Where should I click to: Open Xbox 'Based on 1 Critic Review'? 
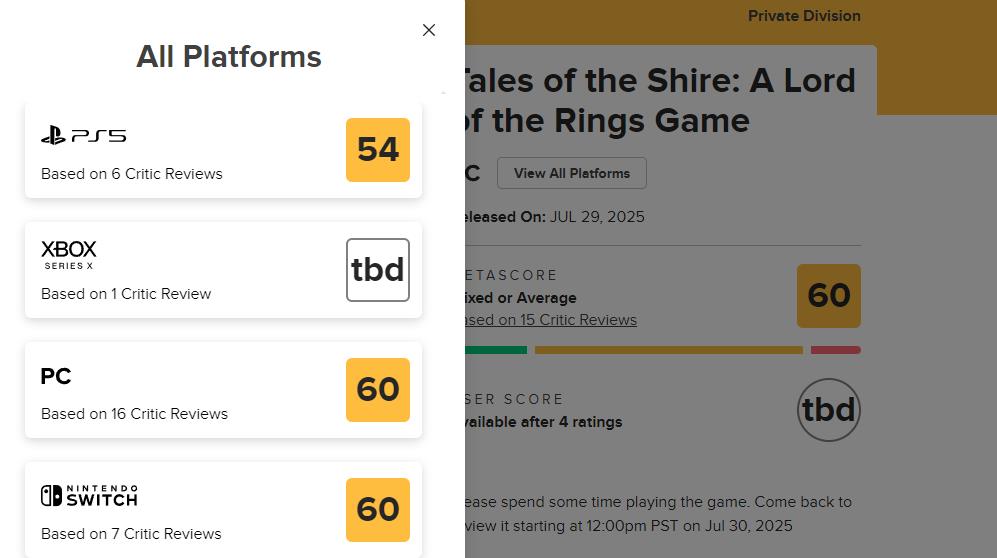point(126,294)
